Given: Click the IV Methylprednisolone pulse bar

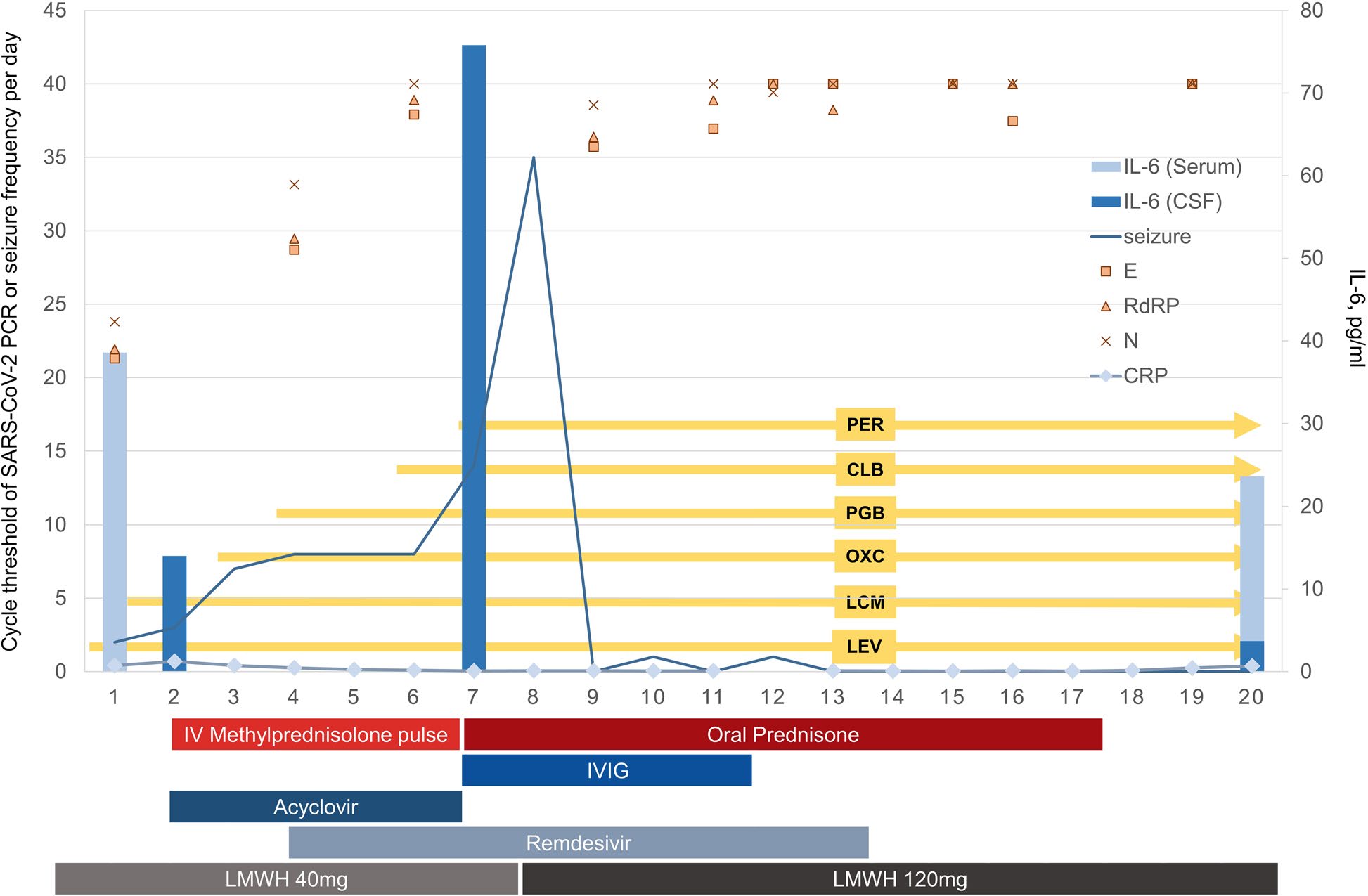Looking at the screenshot, I should click(315, 735).
